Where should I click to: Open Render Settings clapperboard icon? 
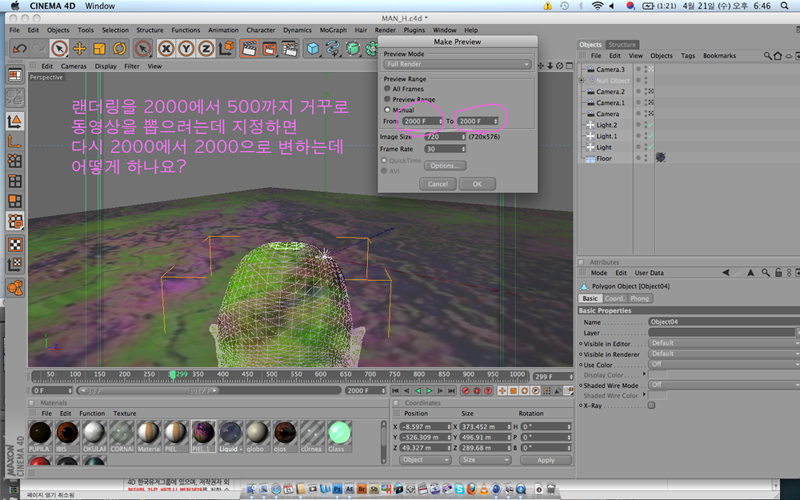click(289, 48)
